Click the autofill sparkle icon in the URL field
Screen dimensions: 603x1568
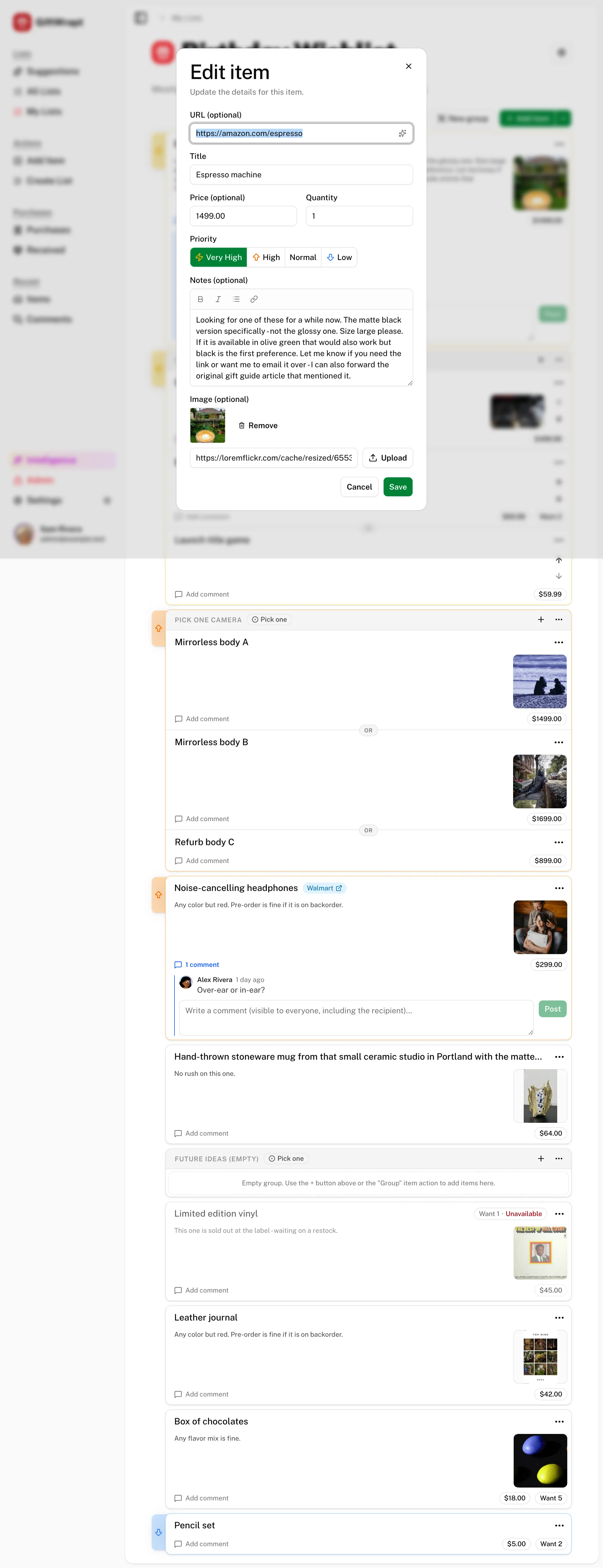coord(402,133)
